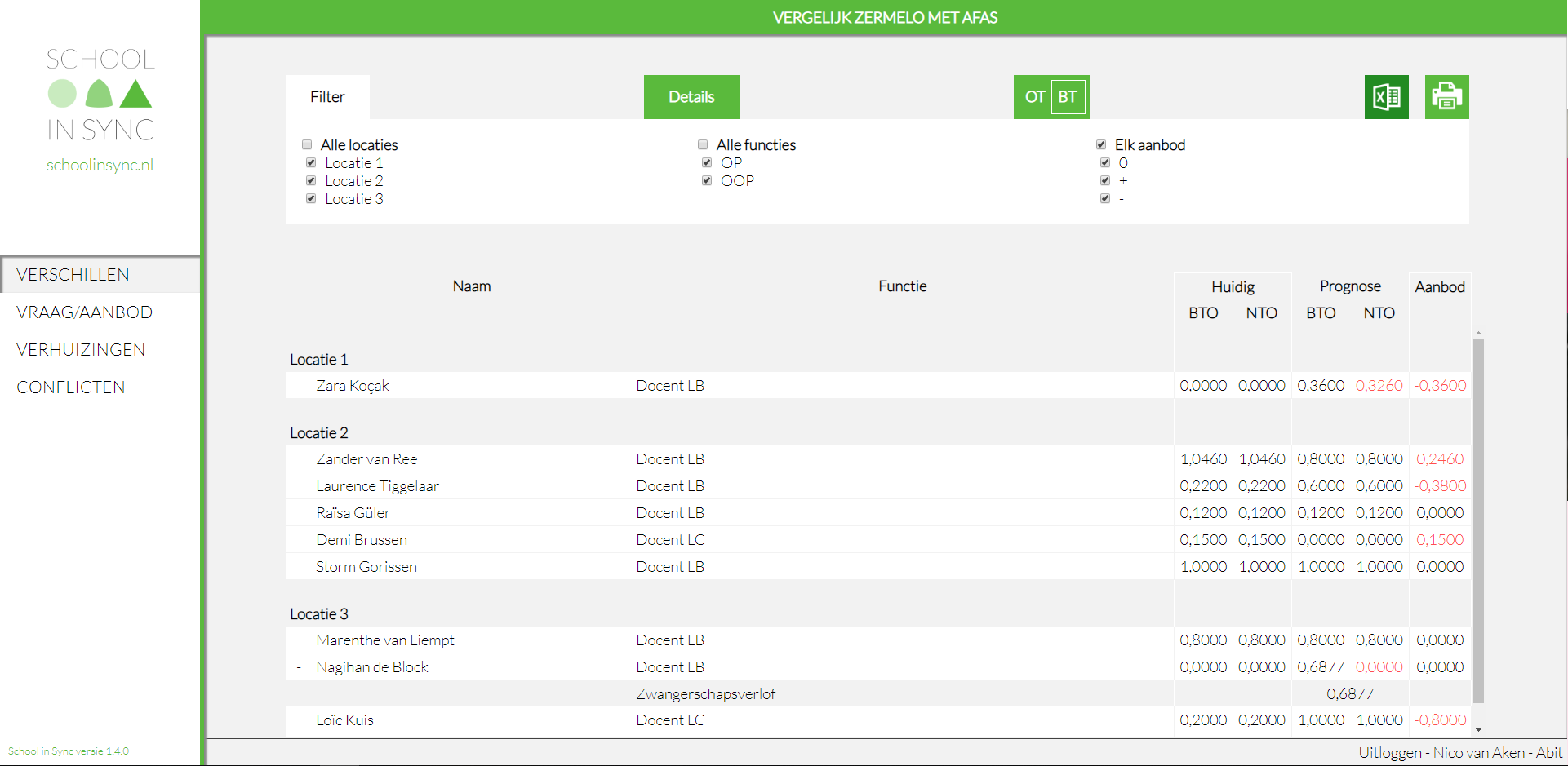Open the VERSCHILLEN section
Viewport: 1568px width, 766px height.
(73, 274)
